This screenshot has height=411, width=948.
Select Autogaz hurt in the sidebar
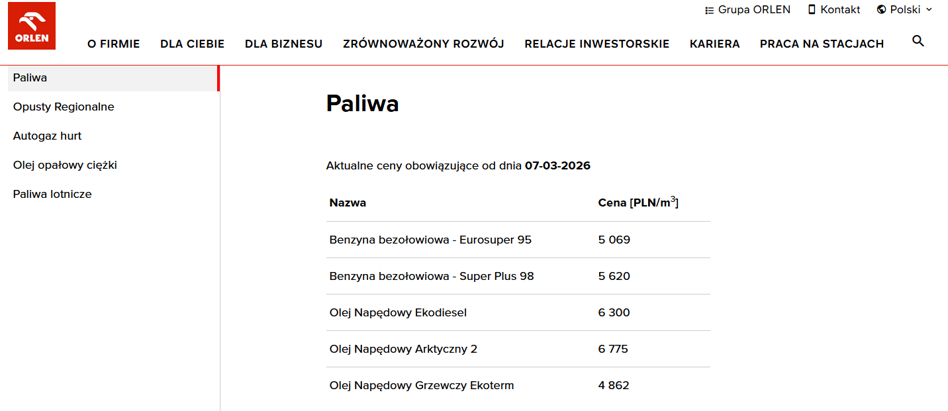(47, 136)
